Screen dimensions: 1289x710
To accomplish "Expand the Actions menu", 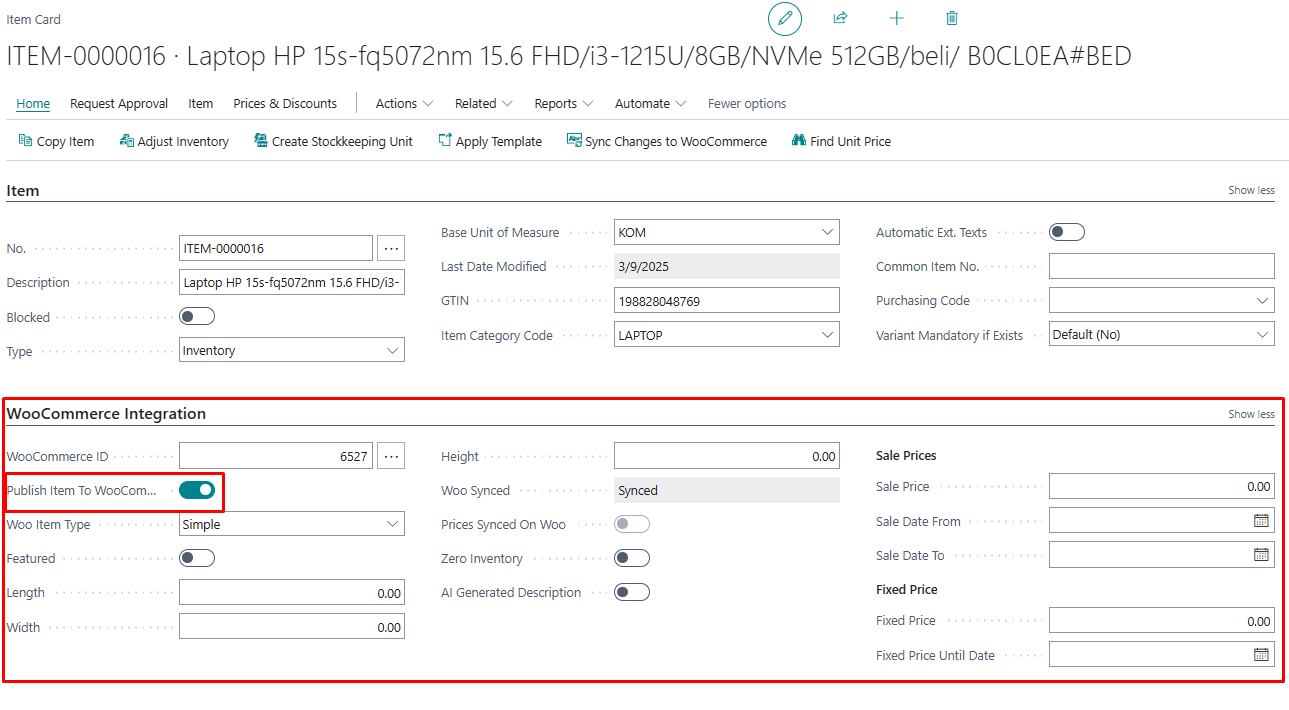I will click(x=405, y=104).
